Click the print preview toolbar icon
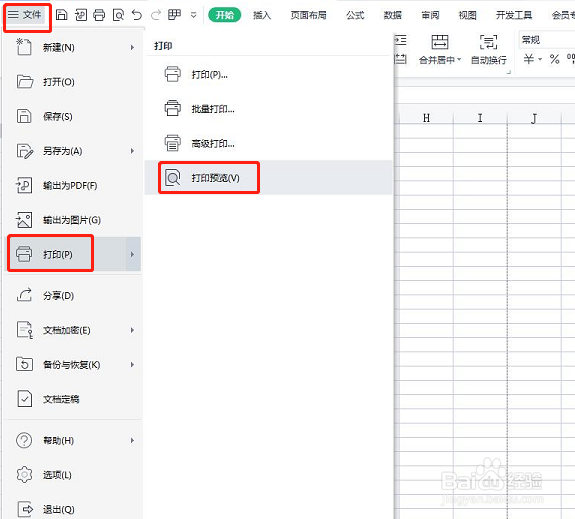This screenshot has height=519, width=575. coord(118,15)
